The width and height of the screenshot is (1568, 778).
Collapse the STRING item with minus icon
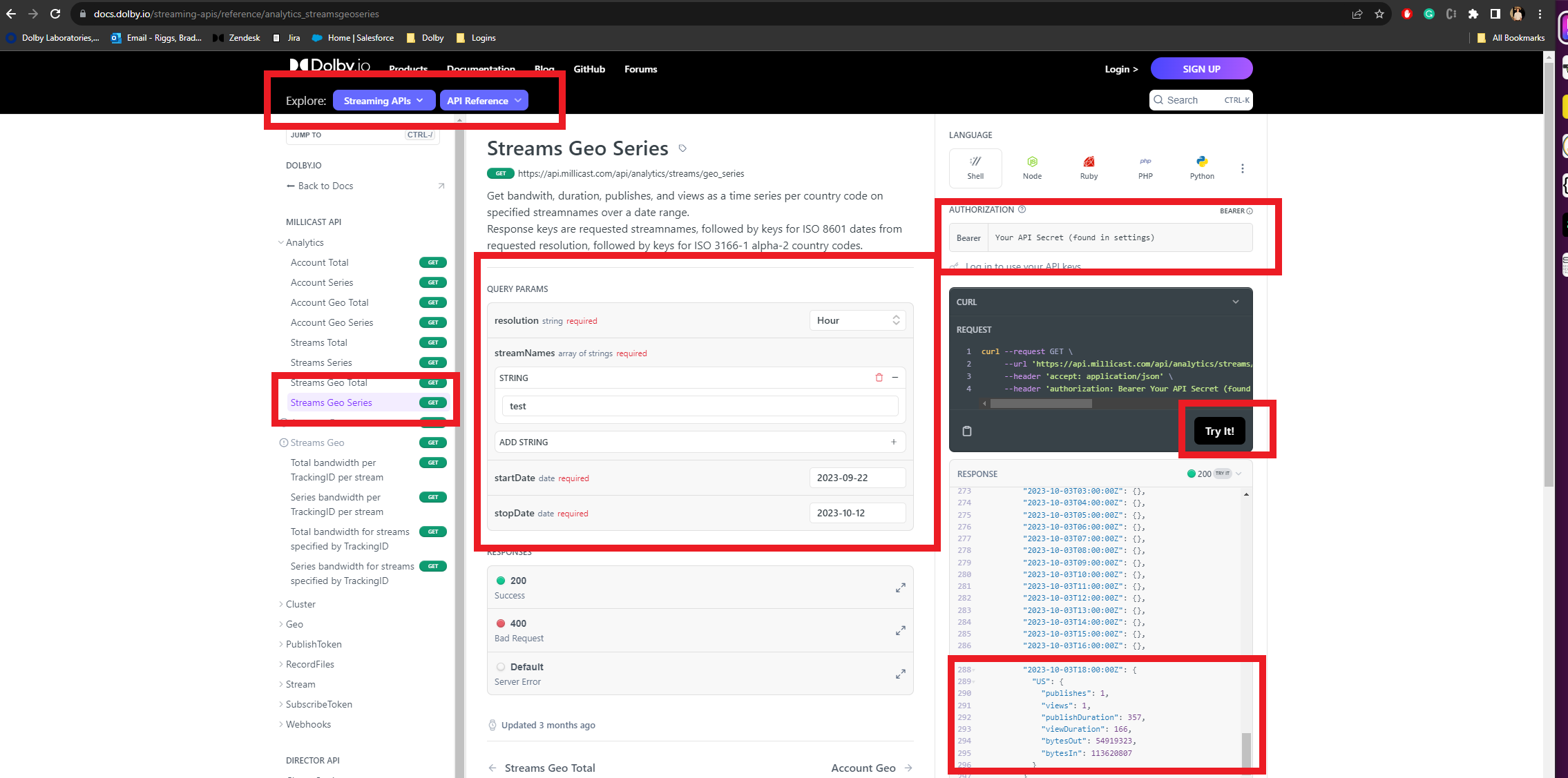pyautogui.click(x=895, y=378)
